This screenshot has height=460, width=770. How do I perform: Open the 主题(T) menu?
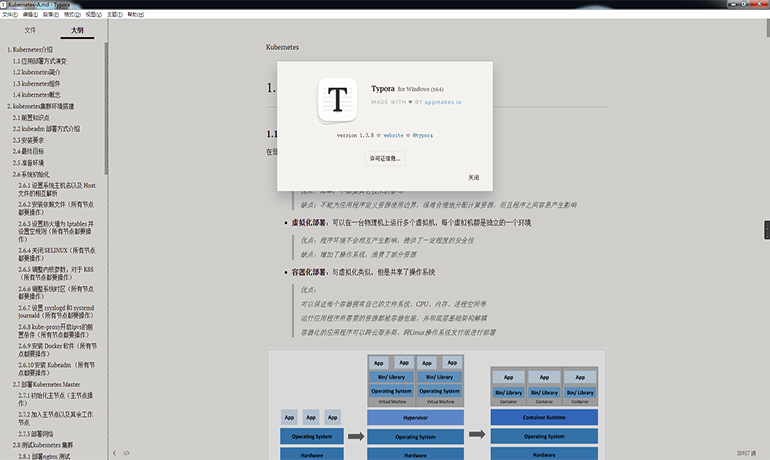114,15
